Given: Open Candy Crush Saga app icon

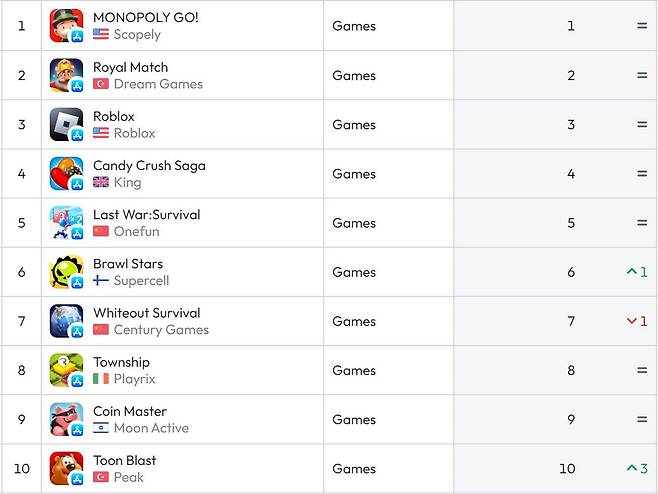Looking at the screenshot, I should [66, 174].
